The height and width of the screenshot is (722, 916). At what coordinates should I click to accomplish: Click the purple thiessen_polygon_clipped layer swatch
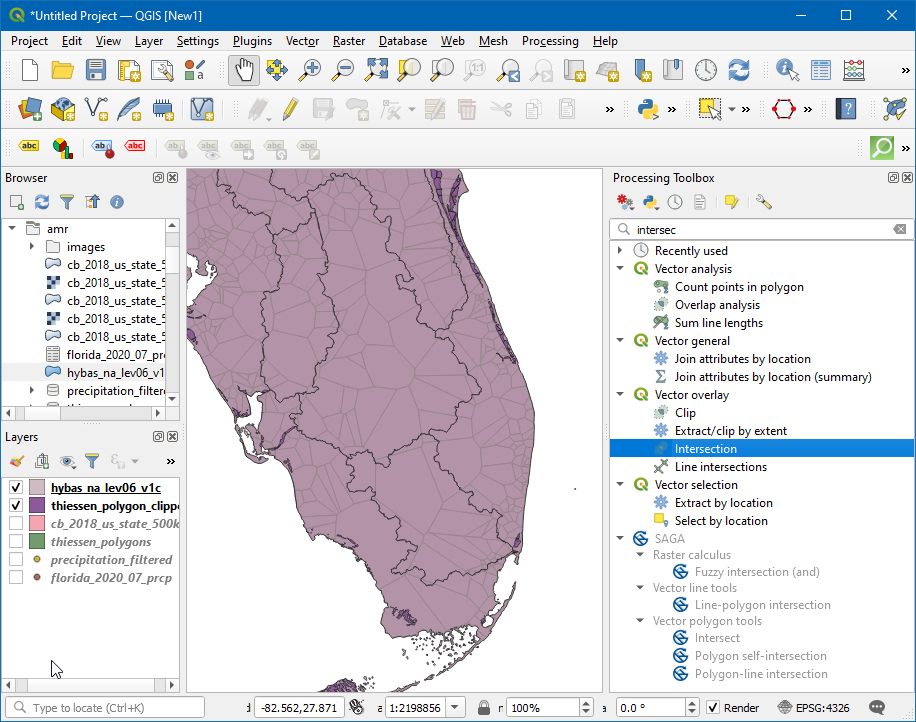pyautogui.click(x=37, y=505)
